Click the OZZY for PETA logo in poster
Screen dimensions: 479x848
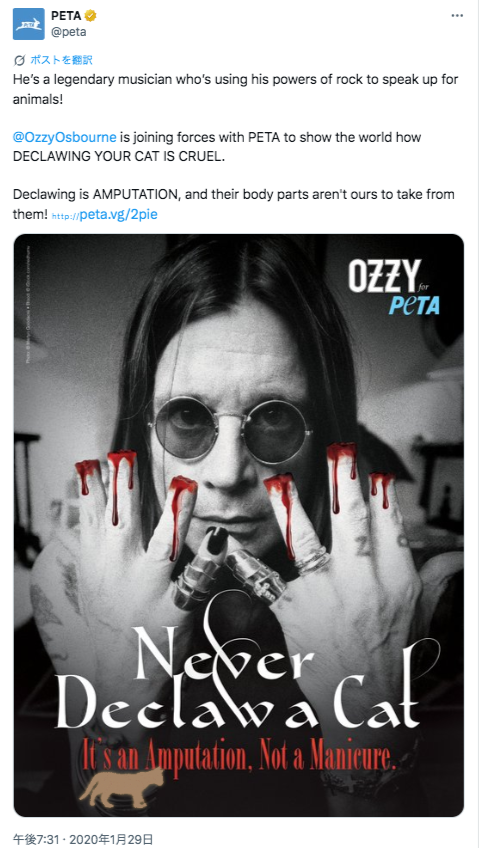coord(394,287)
